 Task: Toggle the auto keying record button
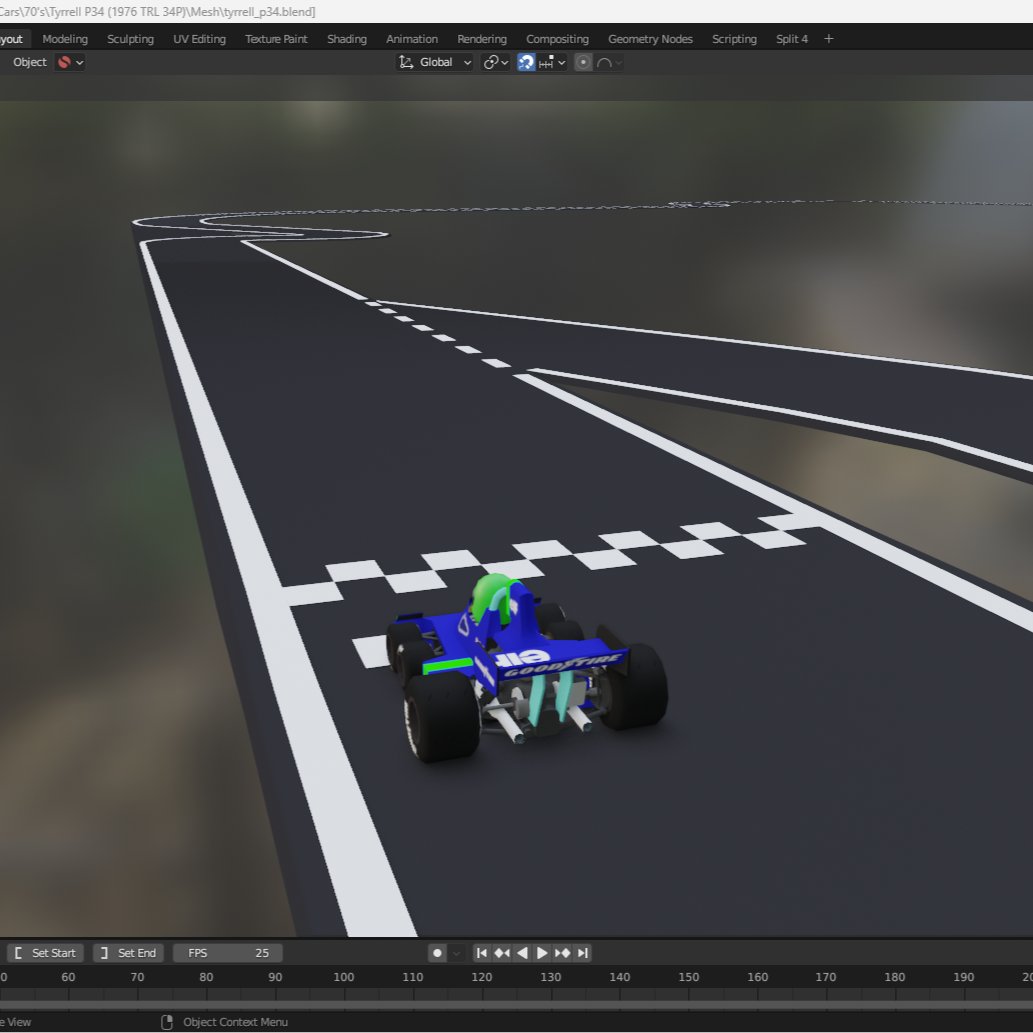point(437,953)
